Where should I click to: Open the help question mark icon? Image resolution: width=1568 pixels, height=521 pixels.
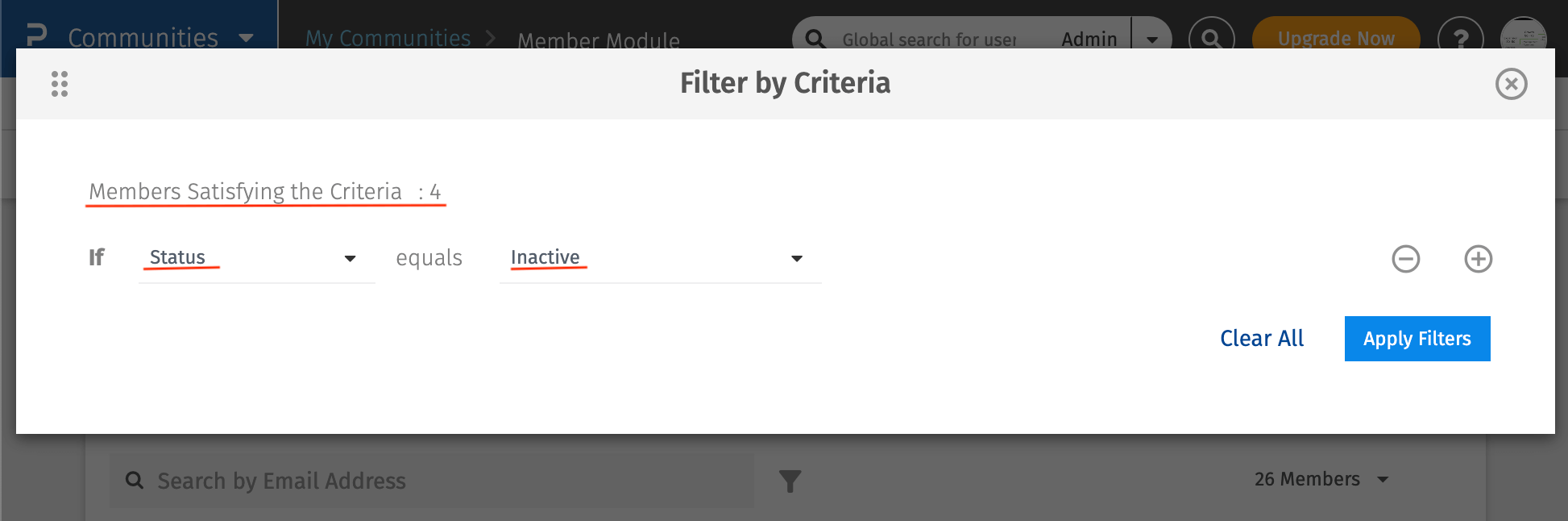pyautogui.click(x=1461, y=38)
